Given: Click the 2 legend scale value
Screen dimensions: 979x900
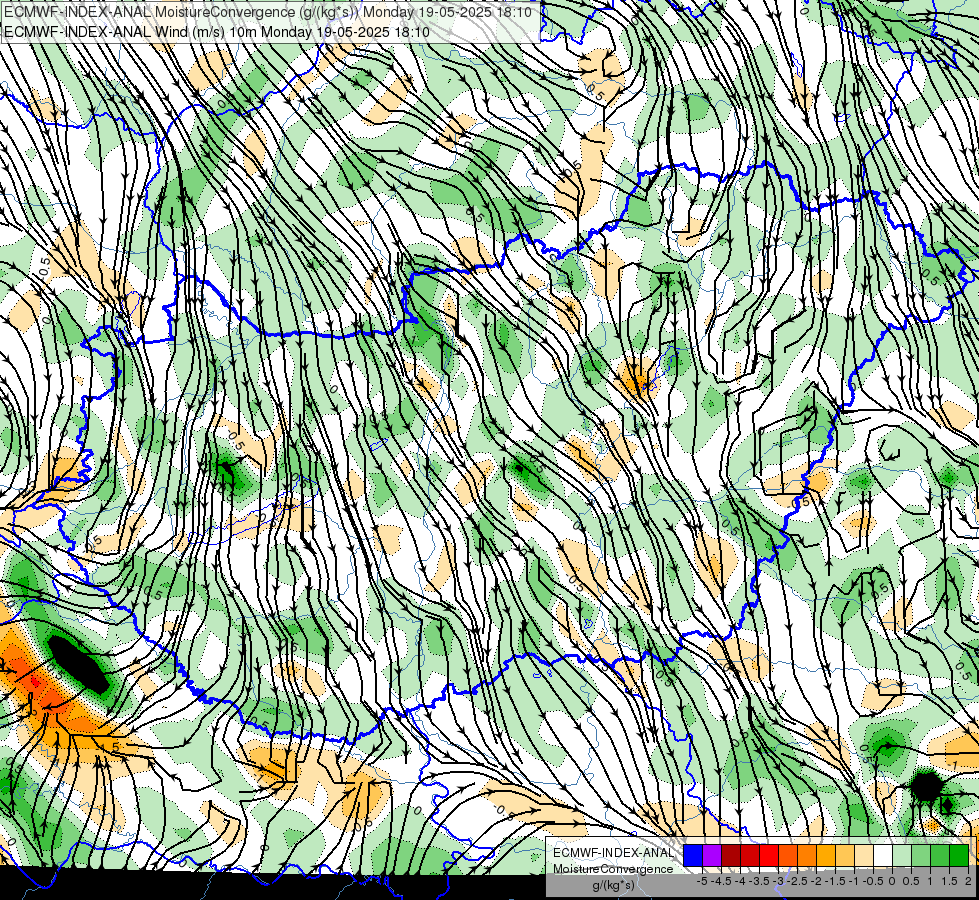Looking at the screenshot, I should [x=968, y=881].
